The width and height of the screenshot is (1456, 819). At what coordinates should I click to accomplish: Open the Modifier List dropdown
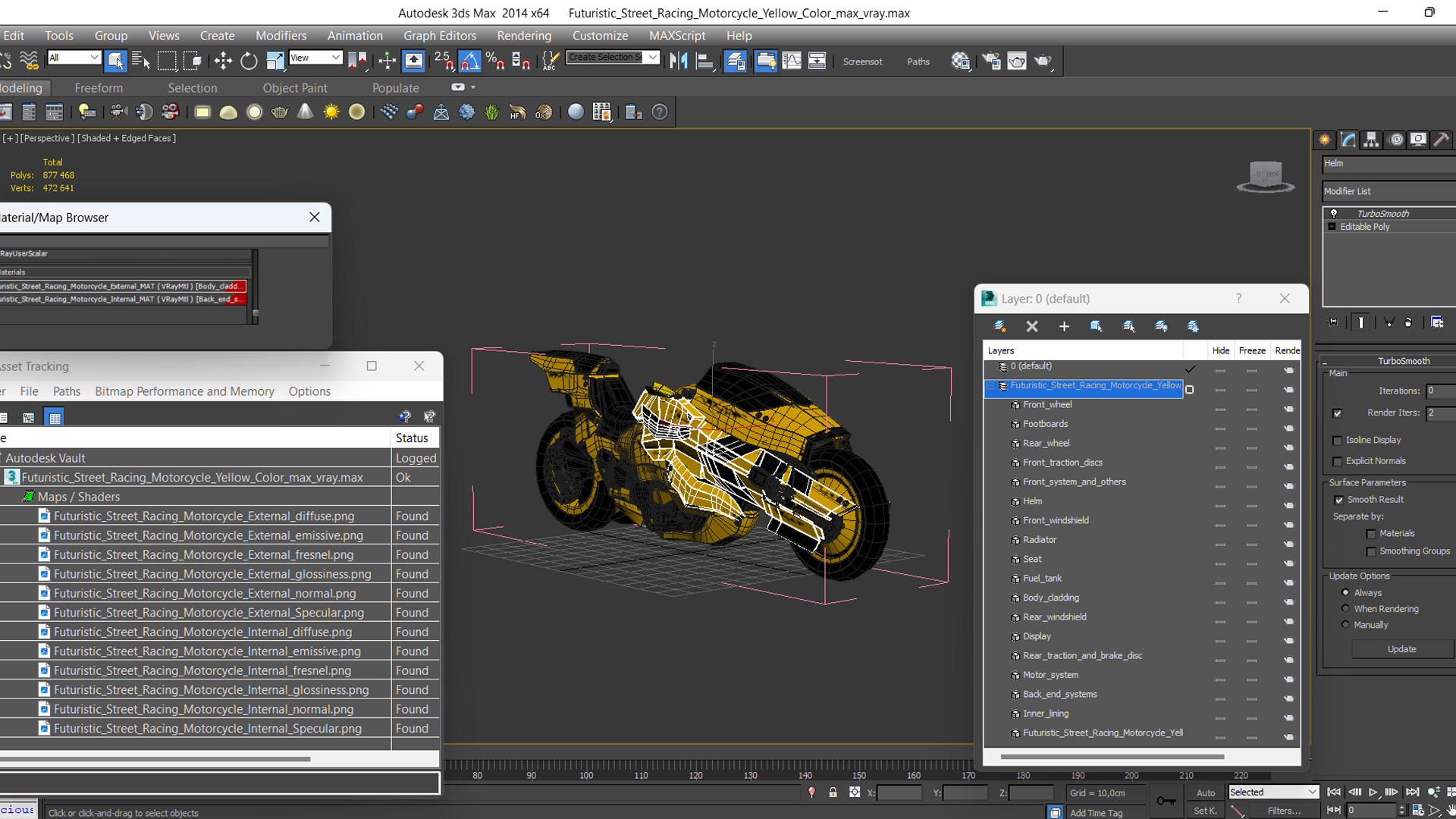1389,191
